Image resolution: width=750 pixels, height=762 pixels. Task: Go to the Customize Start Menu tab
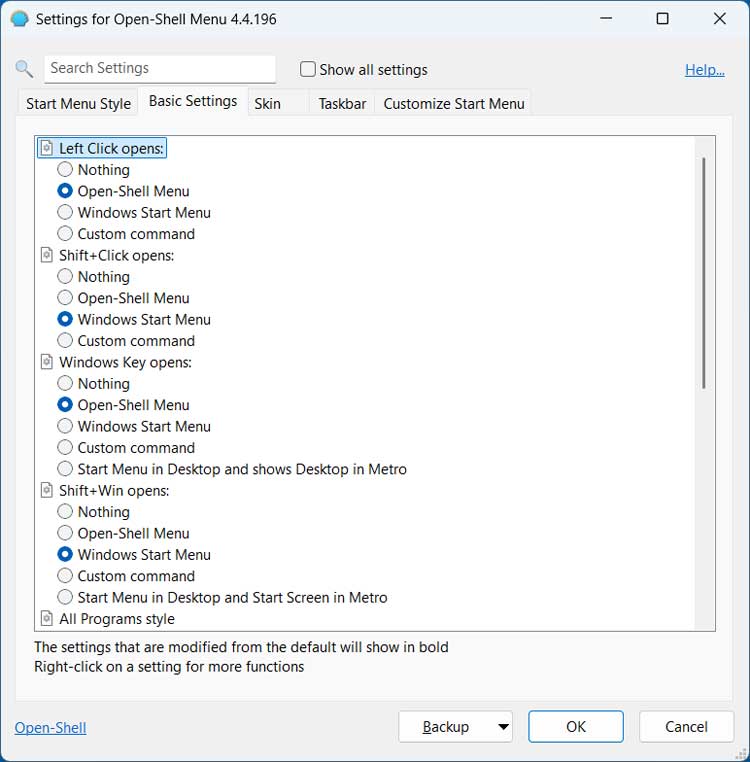(x=453, y=104)
